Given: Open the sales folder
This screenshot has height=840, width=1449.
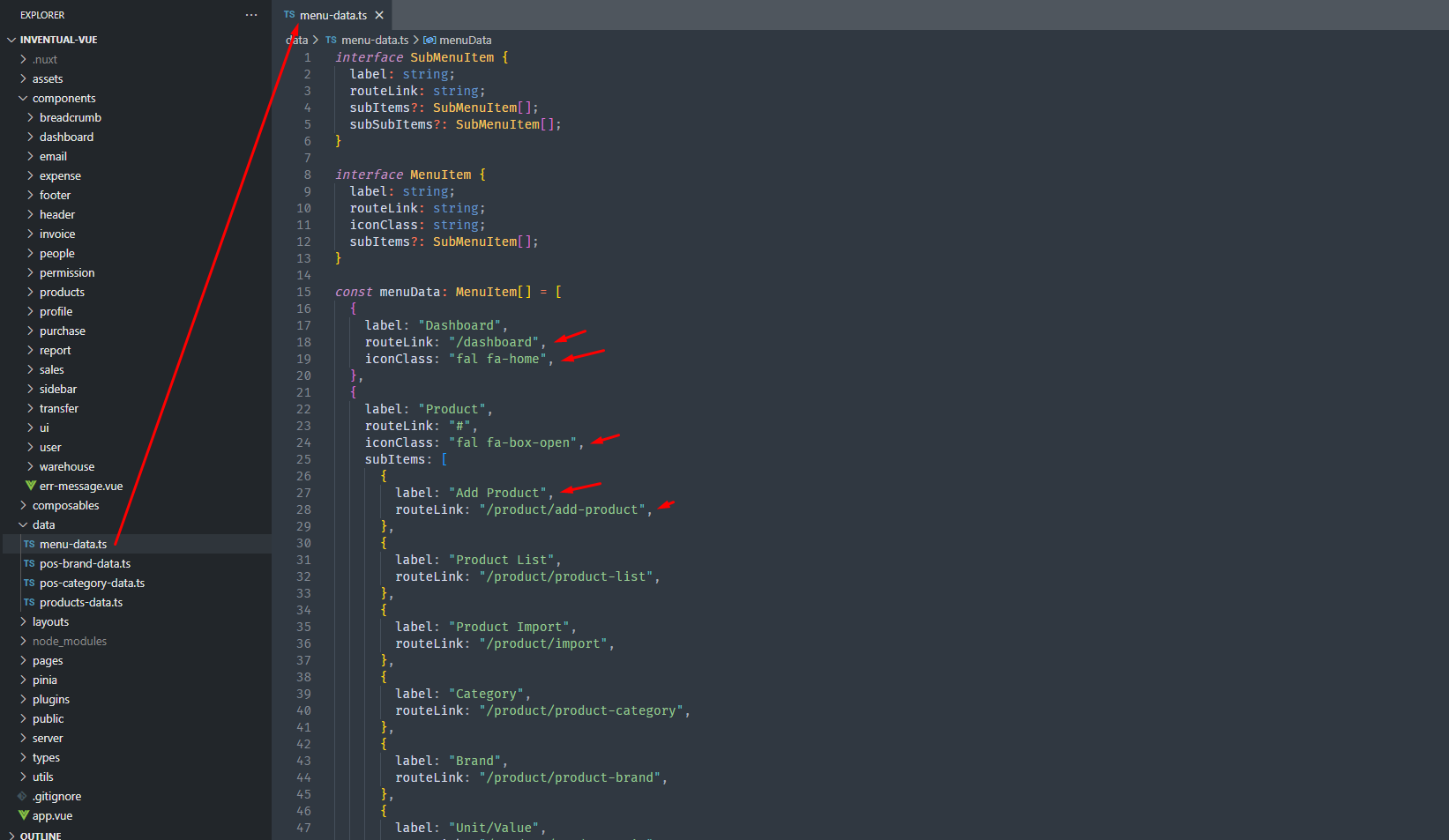Looking at the screenshot, I should tap(51, 369).
